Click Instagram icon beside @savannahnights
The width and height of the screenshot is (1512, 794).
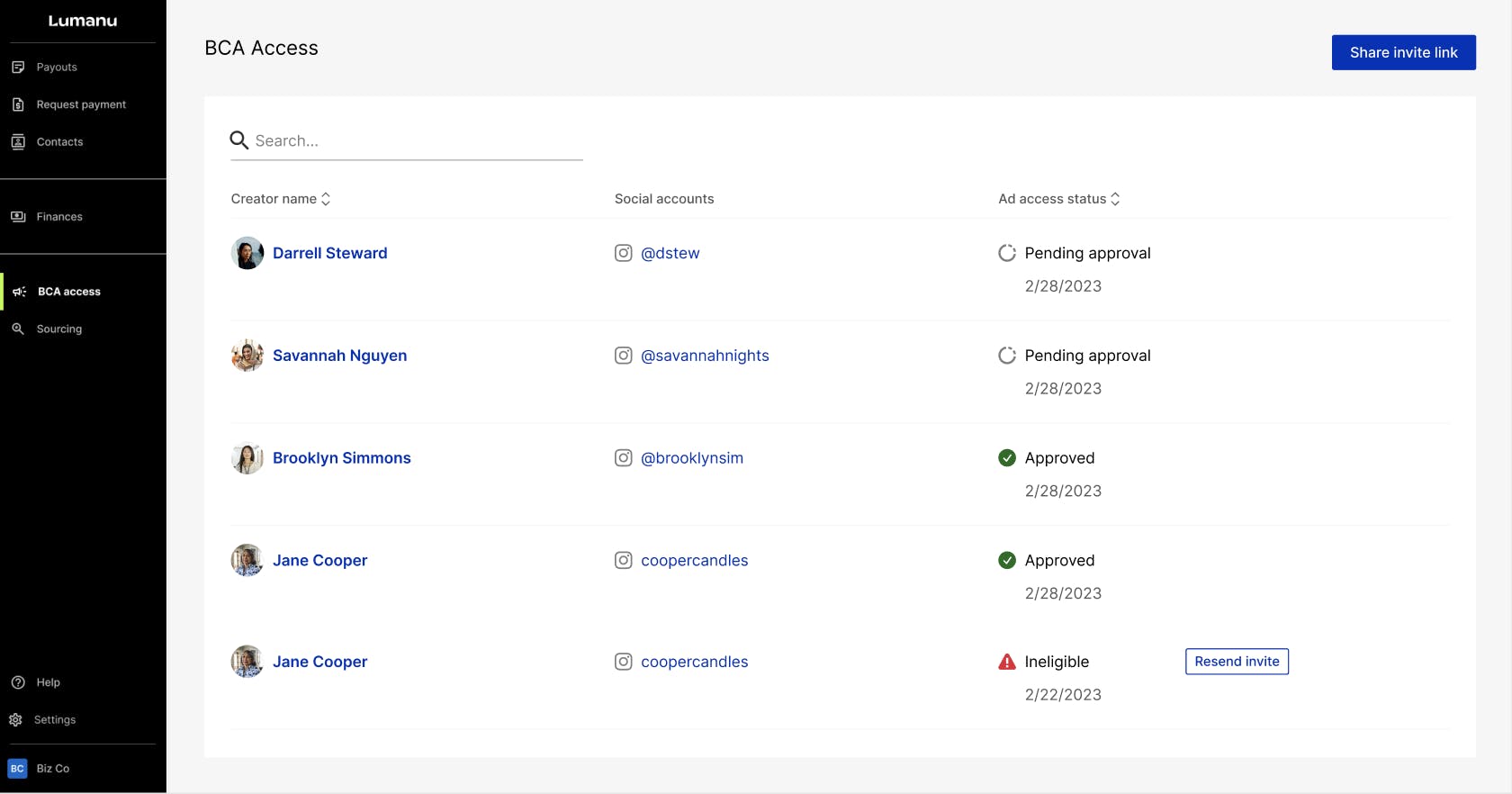click(x=623, y=356)
